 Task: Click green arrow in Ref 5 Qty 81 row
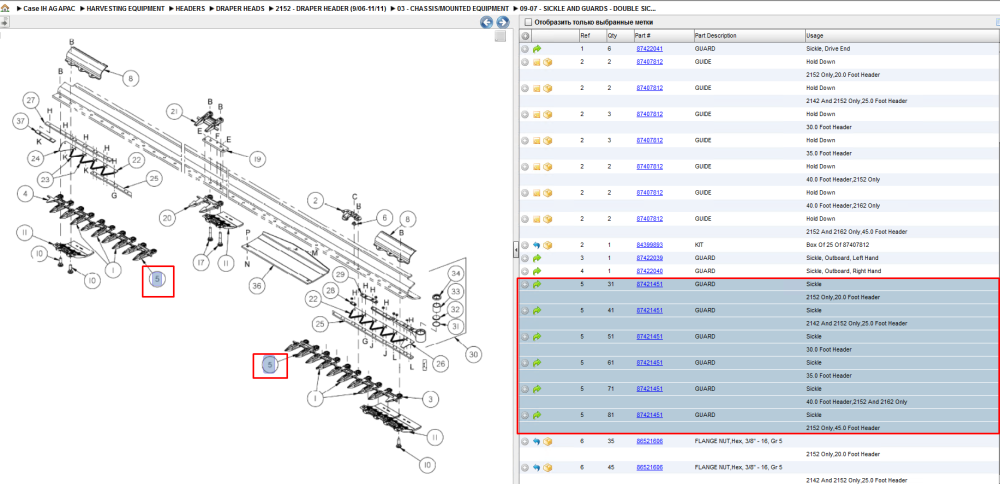(536, 415)
